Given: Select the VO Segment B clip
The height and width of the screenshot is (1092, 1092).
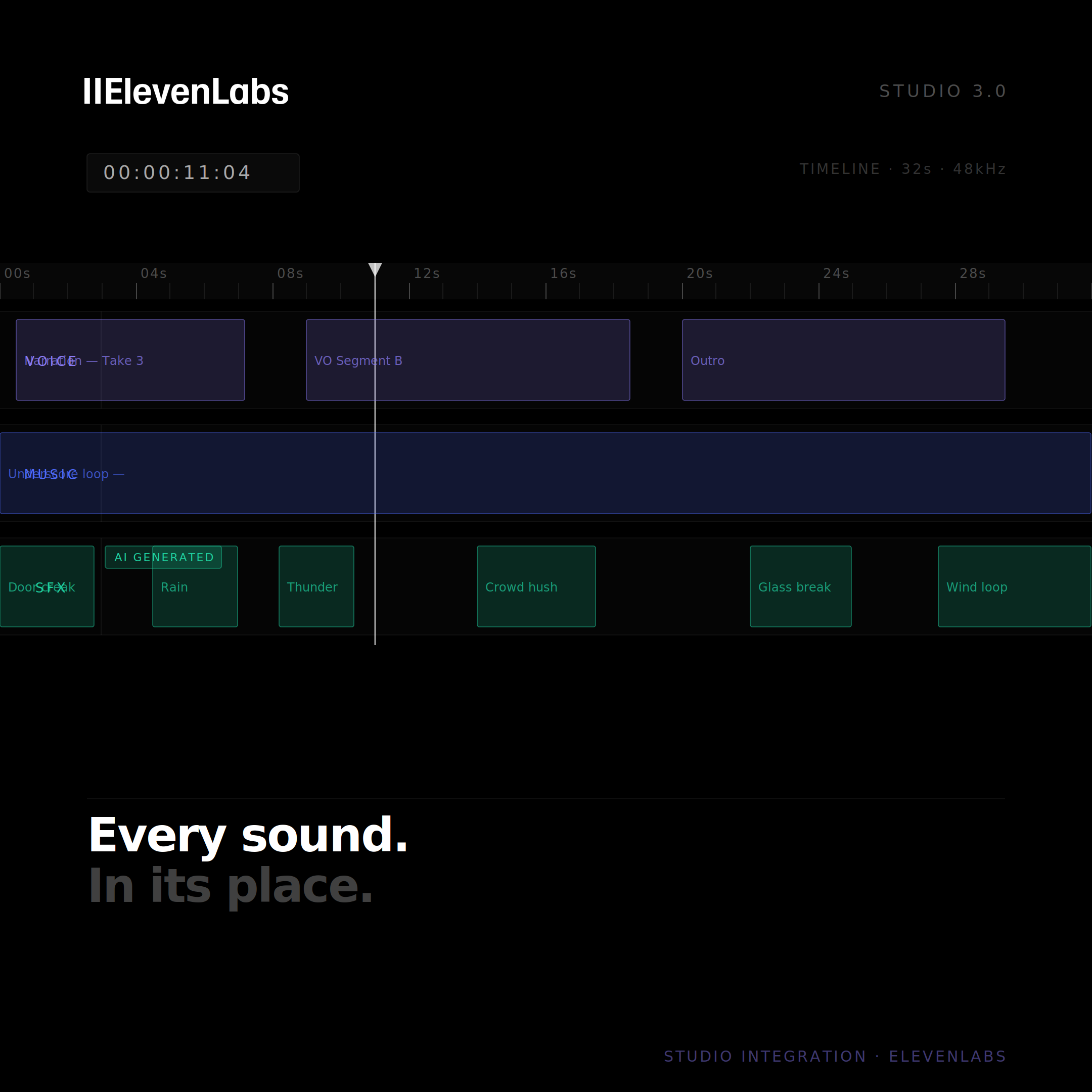Looking at the screenshot, I should click(468, 360).
